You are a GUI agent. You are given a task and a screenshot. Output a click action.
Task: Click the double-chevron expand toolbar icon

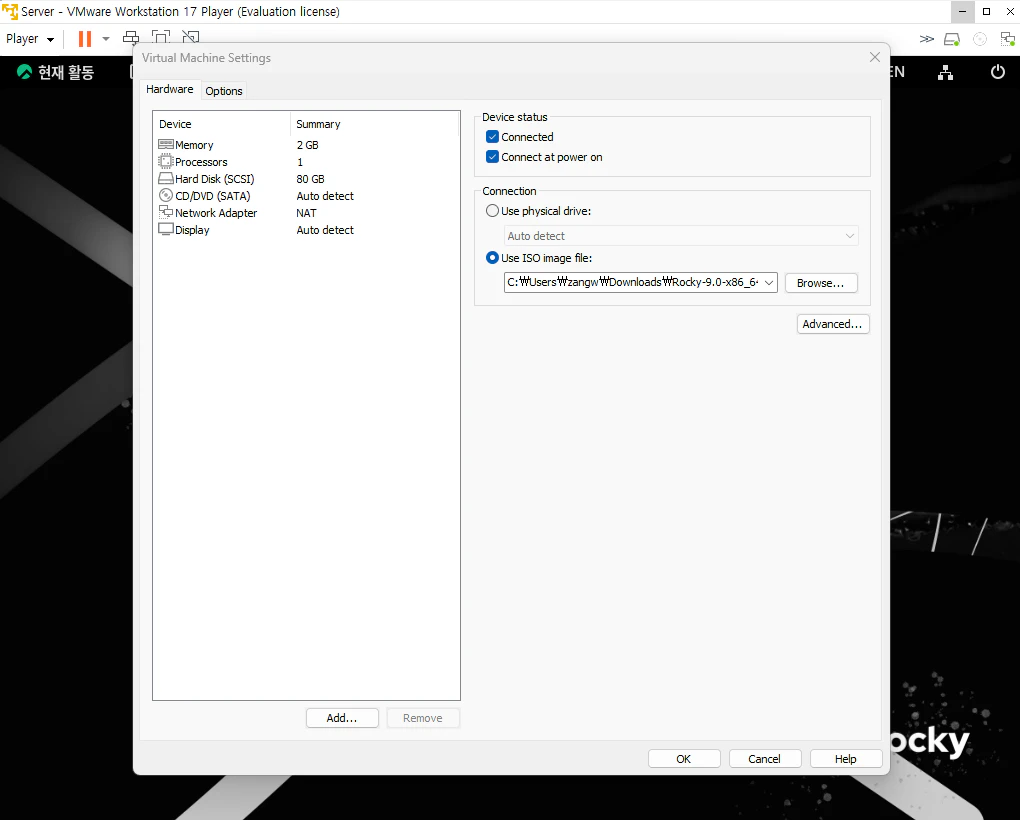point(926,39)
